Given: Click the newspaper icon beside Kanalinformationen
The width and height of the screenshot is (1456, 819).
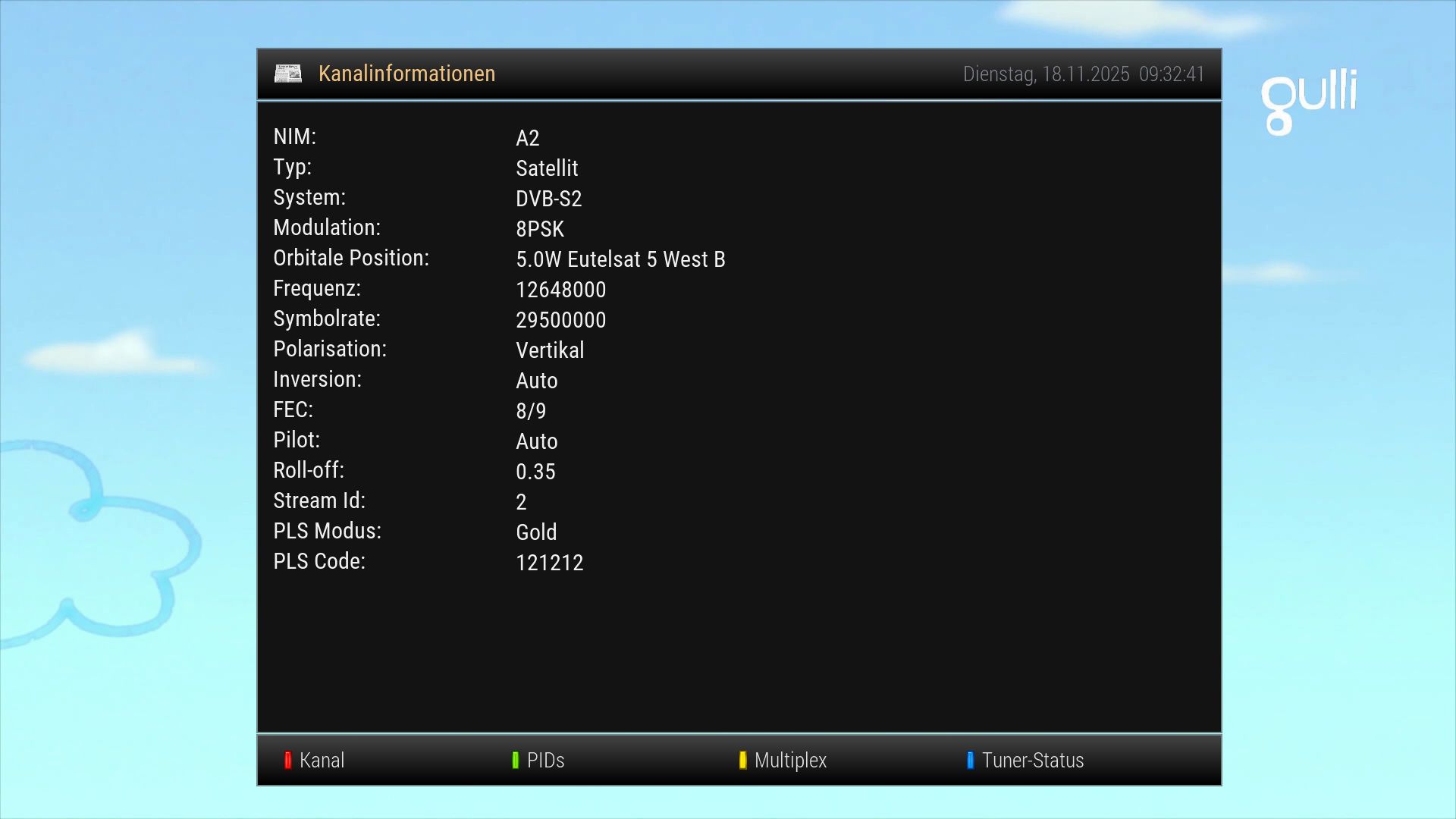Looking at the screenshot, I should [287, 74].
